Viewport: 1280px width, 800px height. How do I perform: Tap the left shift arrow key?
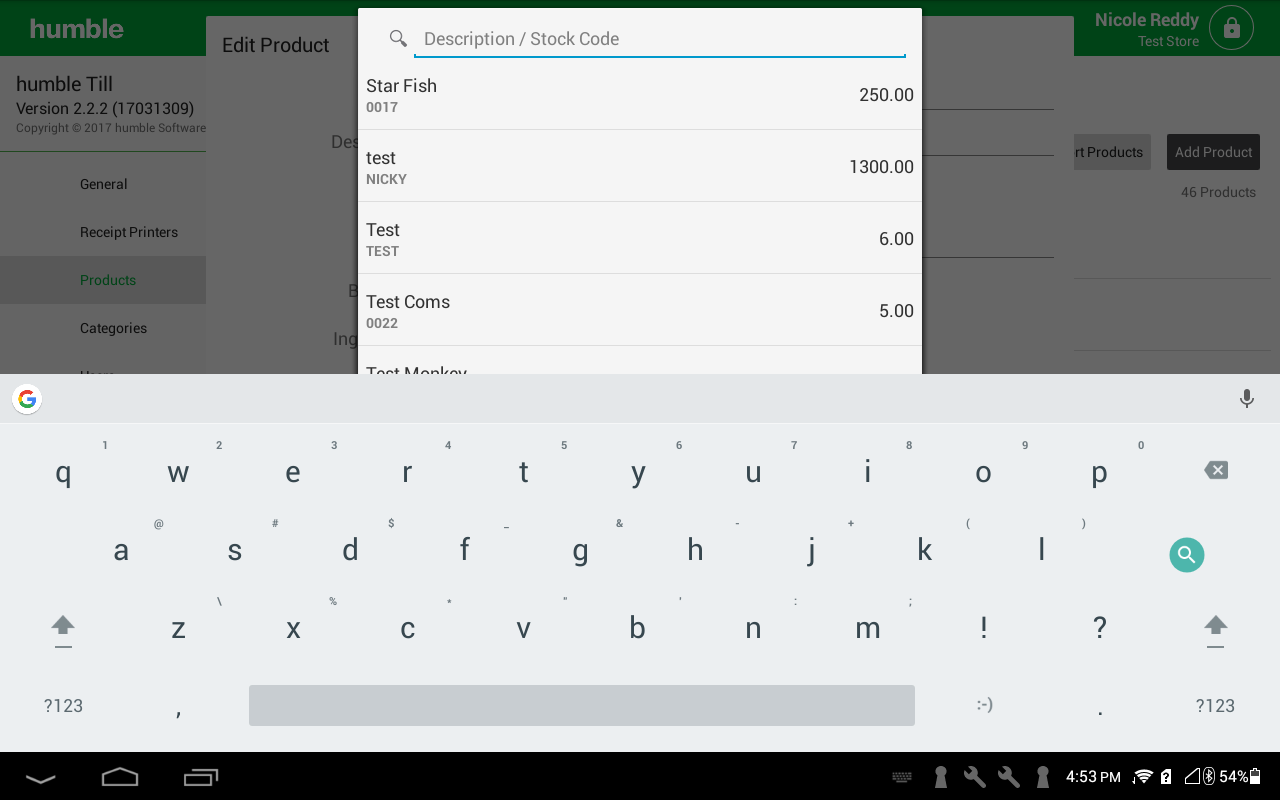(x=63, y=629)
